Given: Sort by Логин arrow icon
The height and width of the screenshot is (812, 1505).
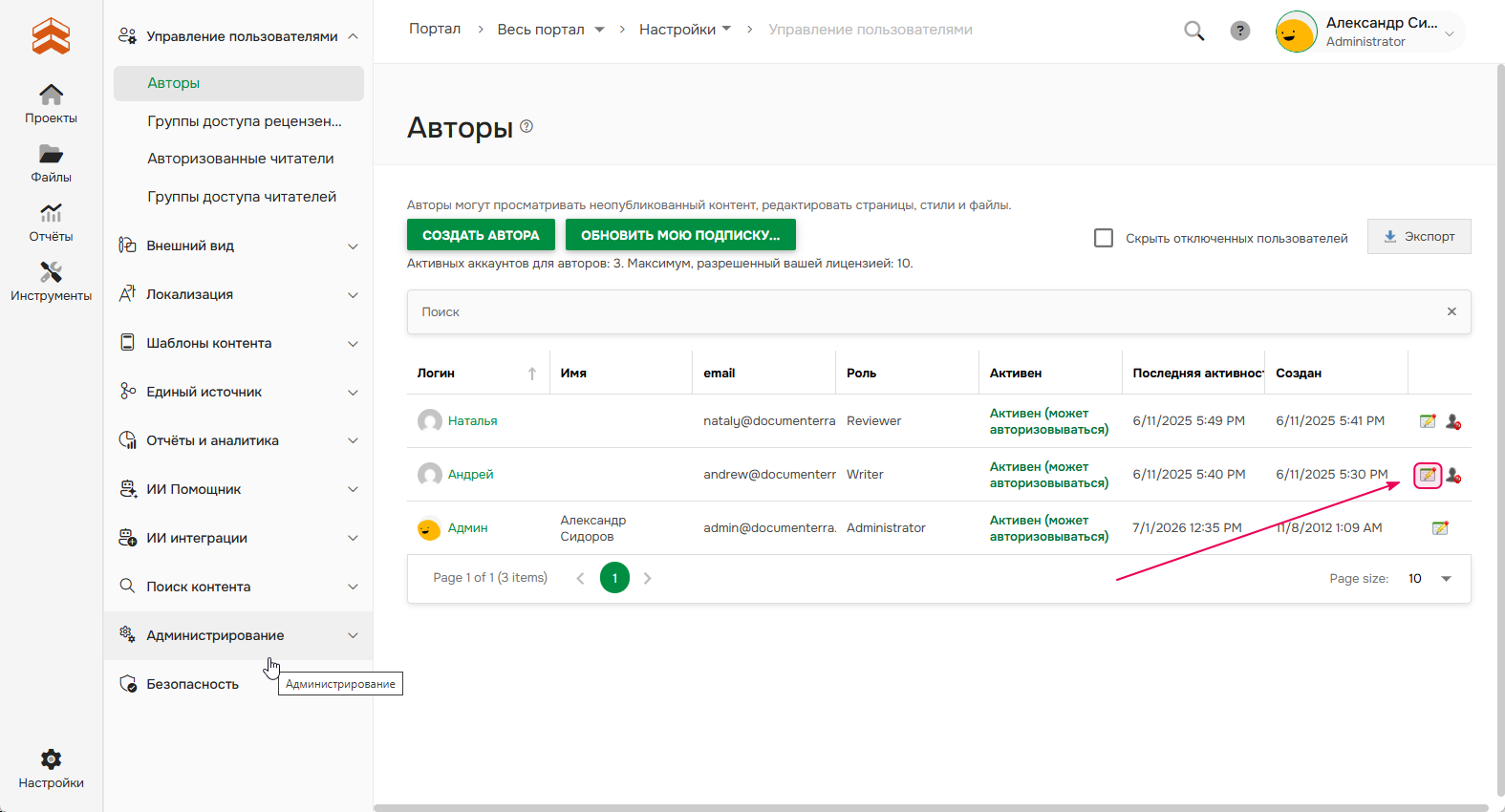Looking at the screenshot, I should 532,374.
